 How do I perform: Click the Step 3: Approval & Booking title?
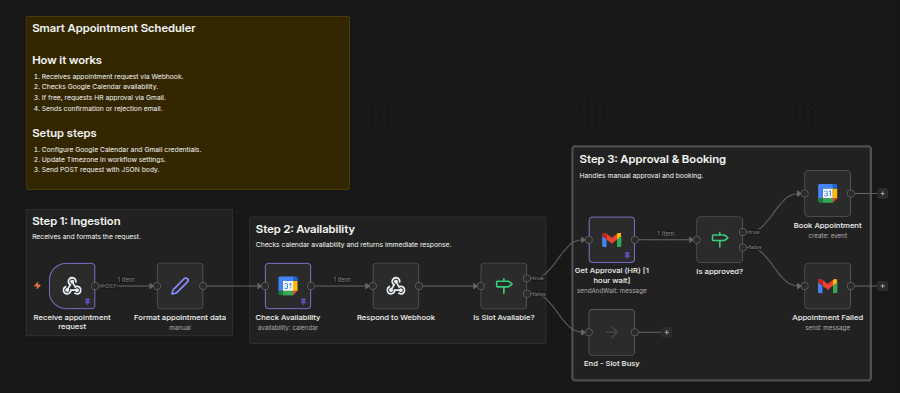pyautogui.click(x=653, y=159)
